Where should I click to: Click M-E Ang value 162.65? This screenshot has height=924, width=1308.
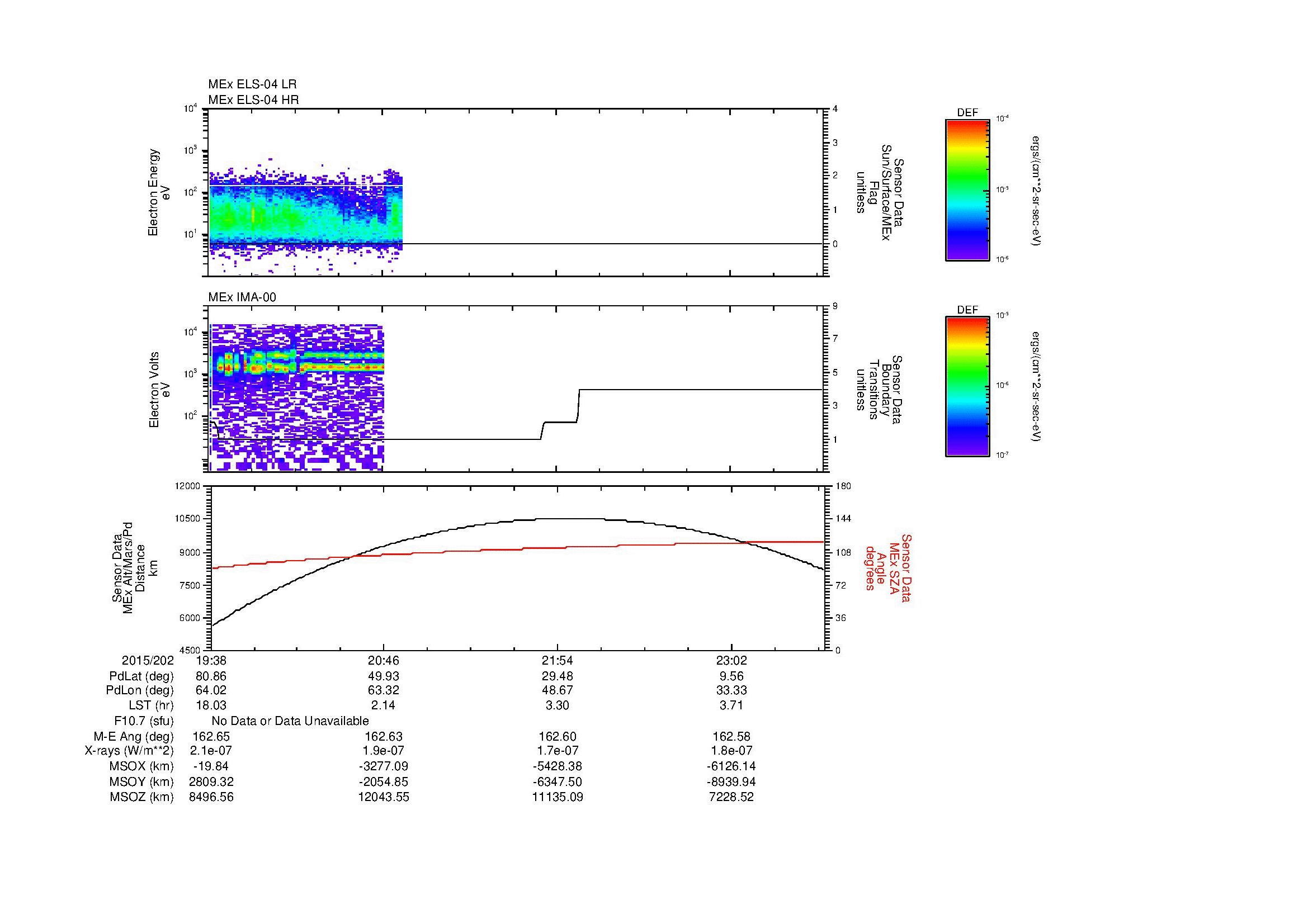tap(211, 737)
